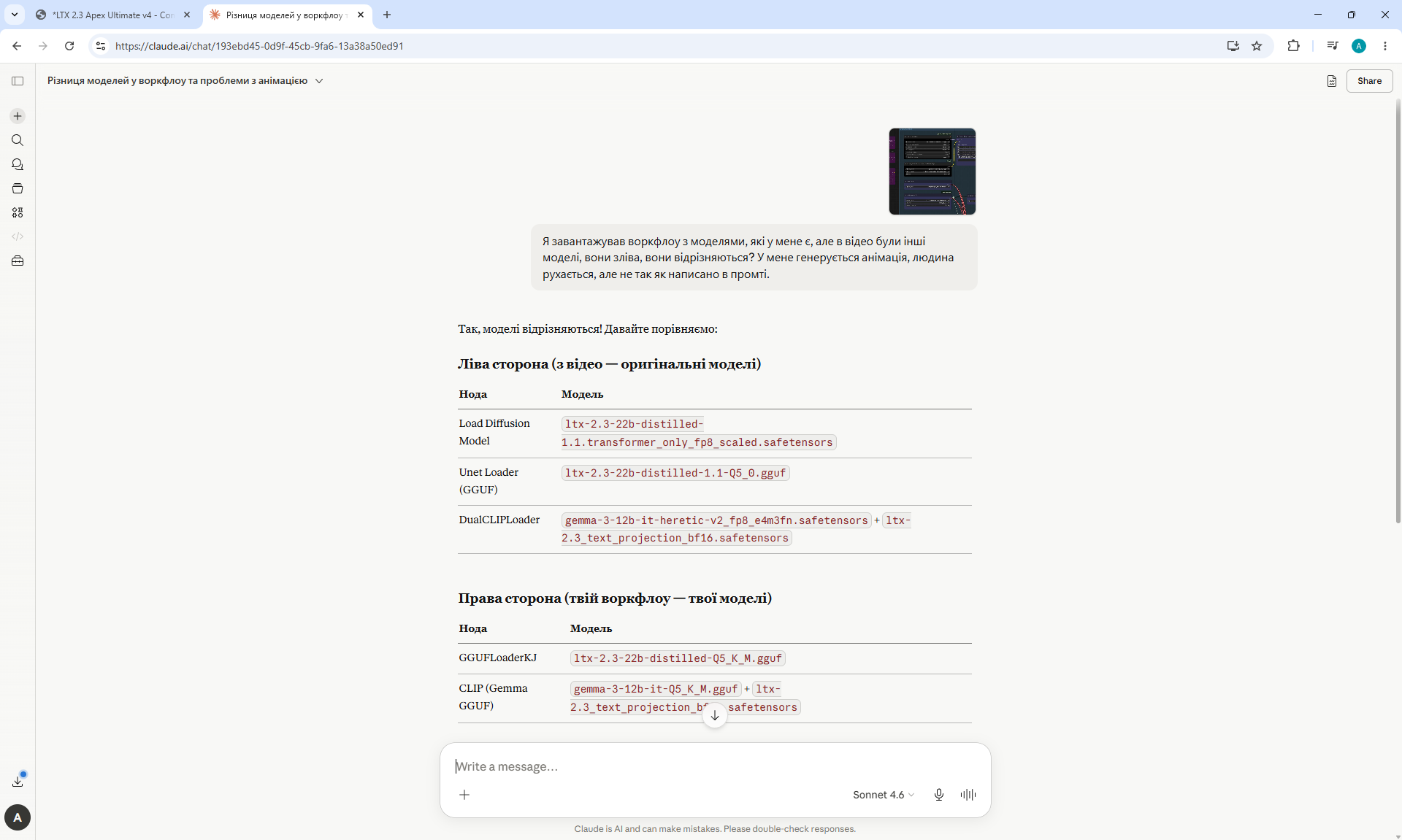Viewport: 1402px width, 840px height.
Task: Click the Q5_0.gguf model name code
Action: (675, 473)
